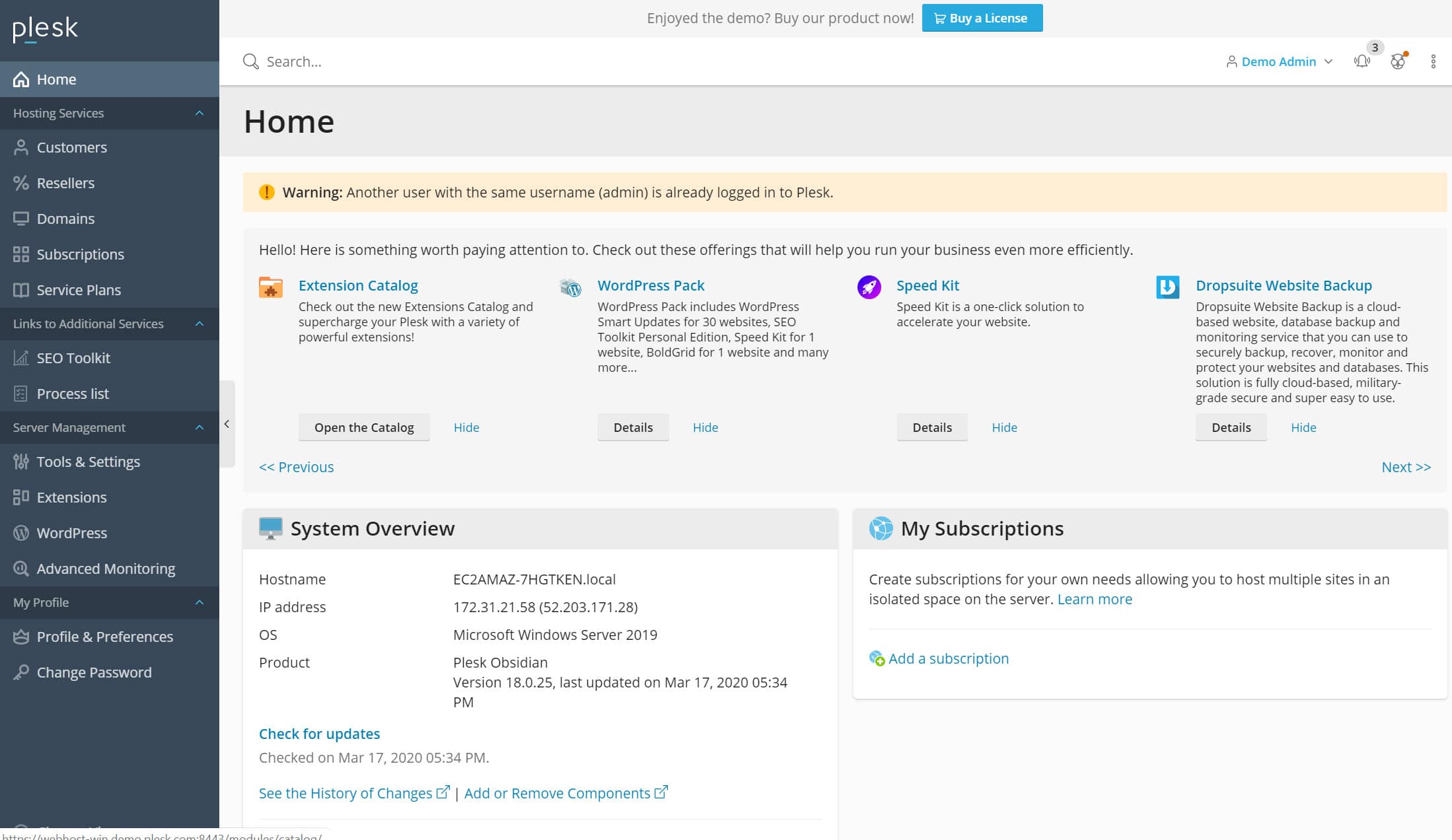Open the three-dot options menu
Viewport: 1452px width, 840px height.
point(1433,61)
